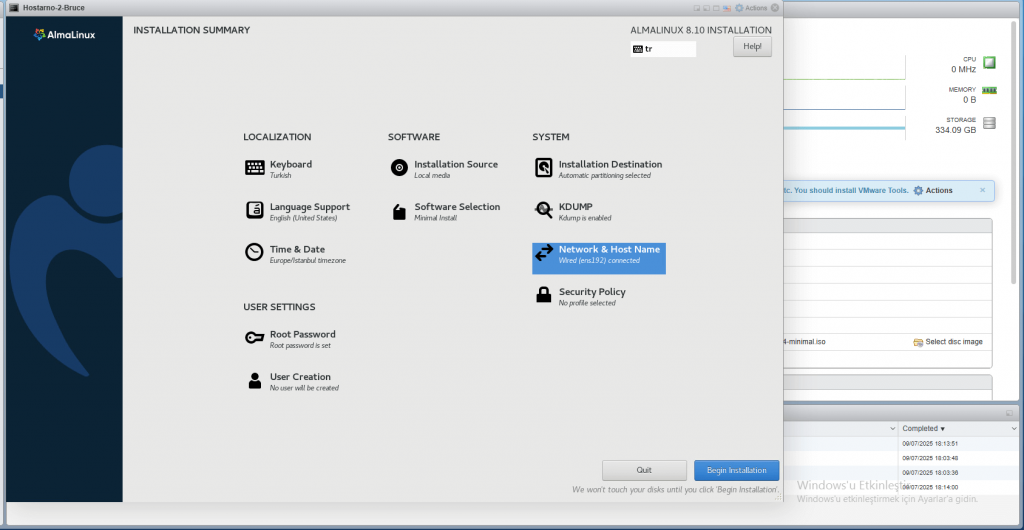Screen dimensions: 1024x530
Task: Open Software Selection spoke
Action: (x=445, y=211)
